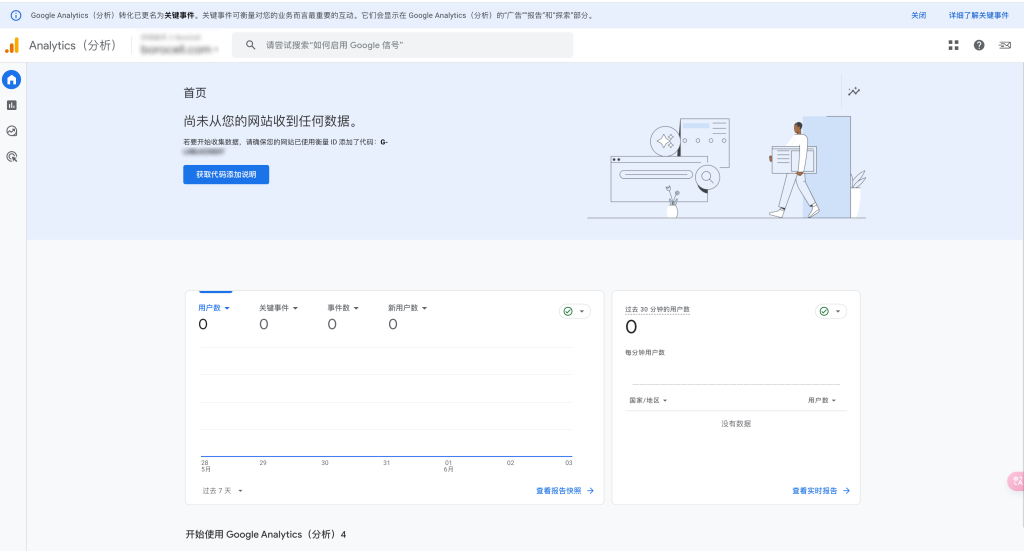The height and width of the screenshot is (551, 1024).
Task: Open 国家/地区 dimension dropdown
Action: click(x=648, y=400)
